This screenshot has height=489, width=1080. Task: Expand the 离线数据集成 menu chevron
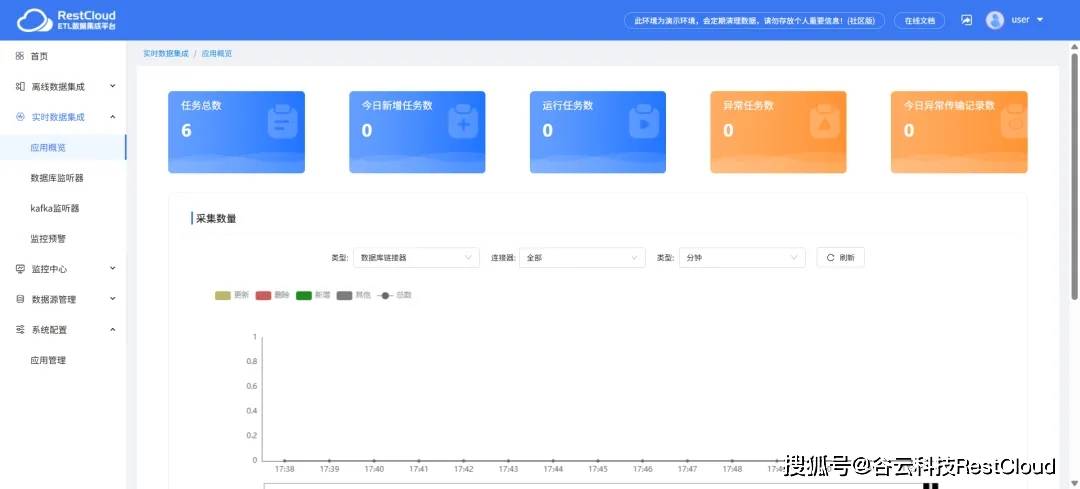[x=113, y=86]
